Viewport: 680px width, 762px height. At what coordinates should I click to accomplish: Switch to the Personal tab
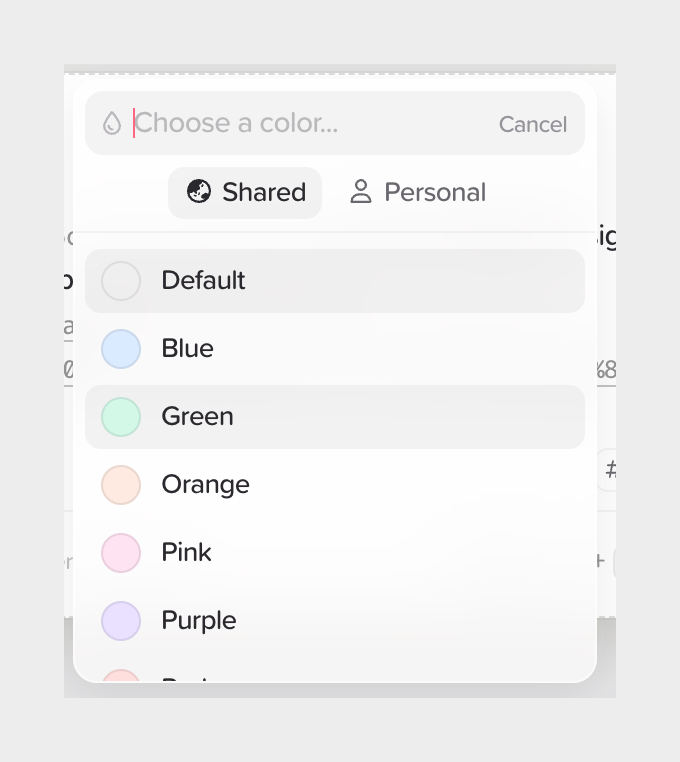pos(417,192)
